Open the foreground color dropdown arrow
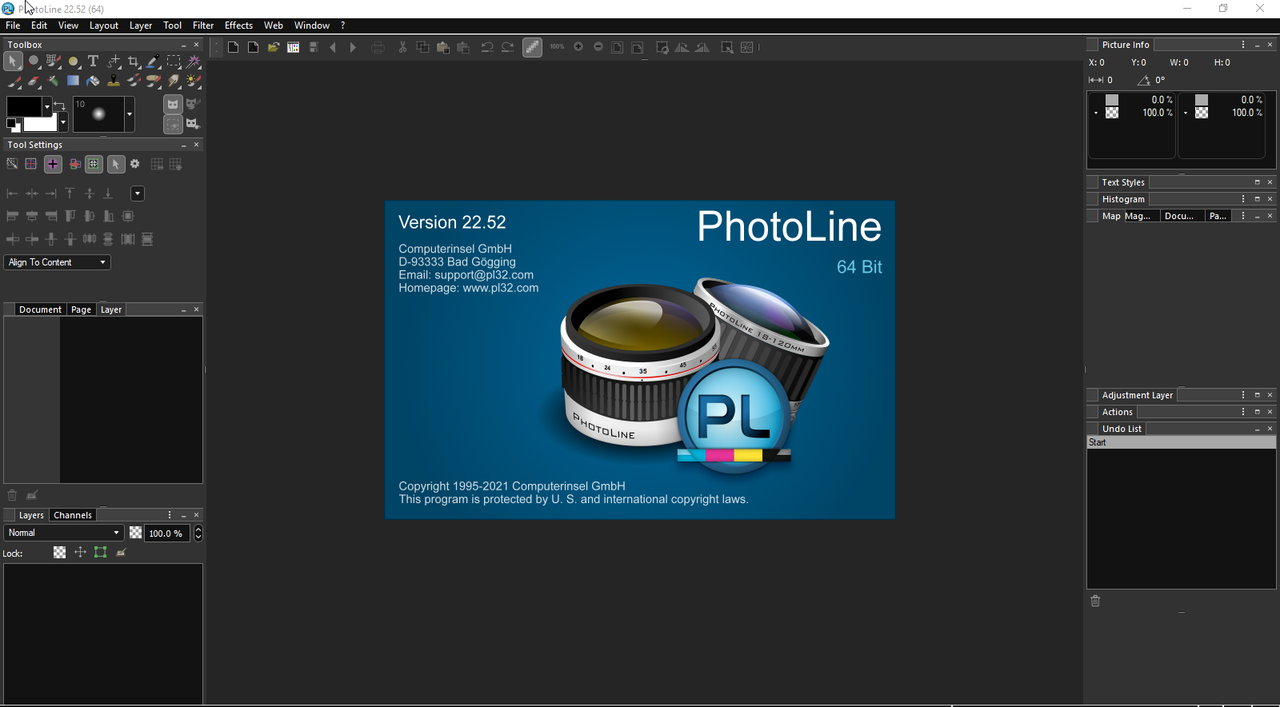The width and height of the screenshot is (1280, 707). click(x=47, y=106)
